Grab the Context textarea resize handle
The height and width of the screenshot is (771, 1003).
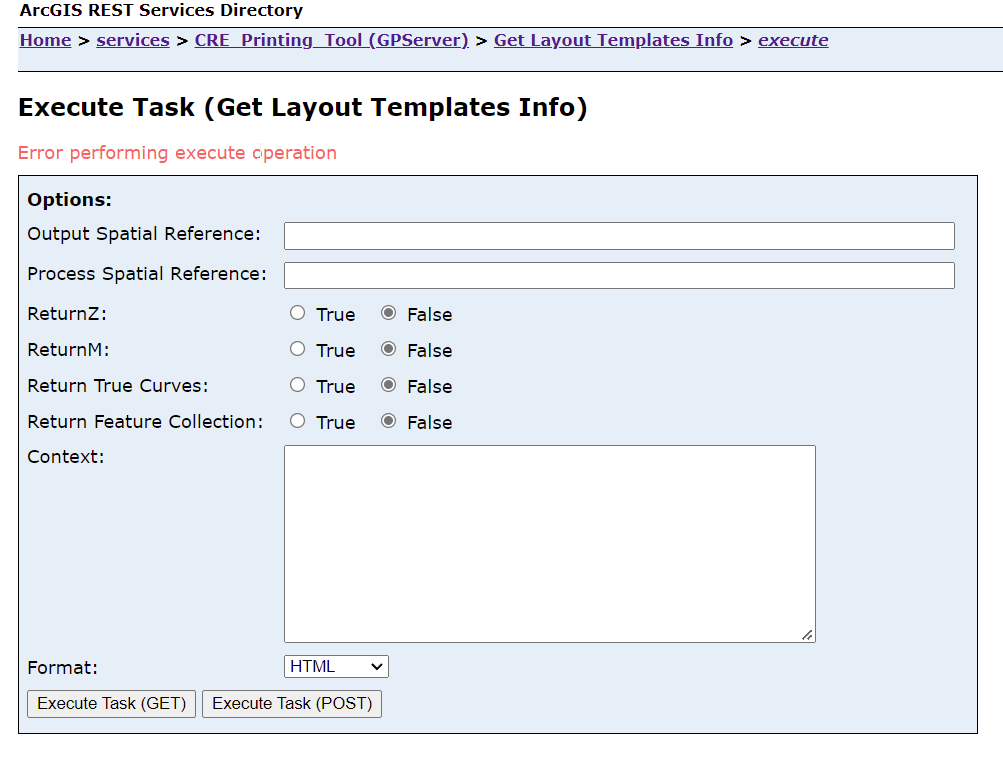(x=807, y=634)
